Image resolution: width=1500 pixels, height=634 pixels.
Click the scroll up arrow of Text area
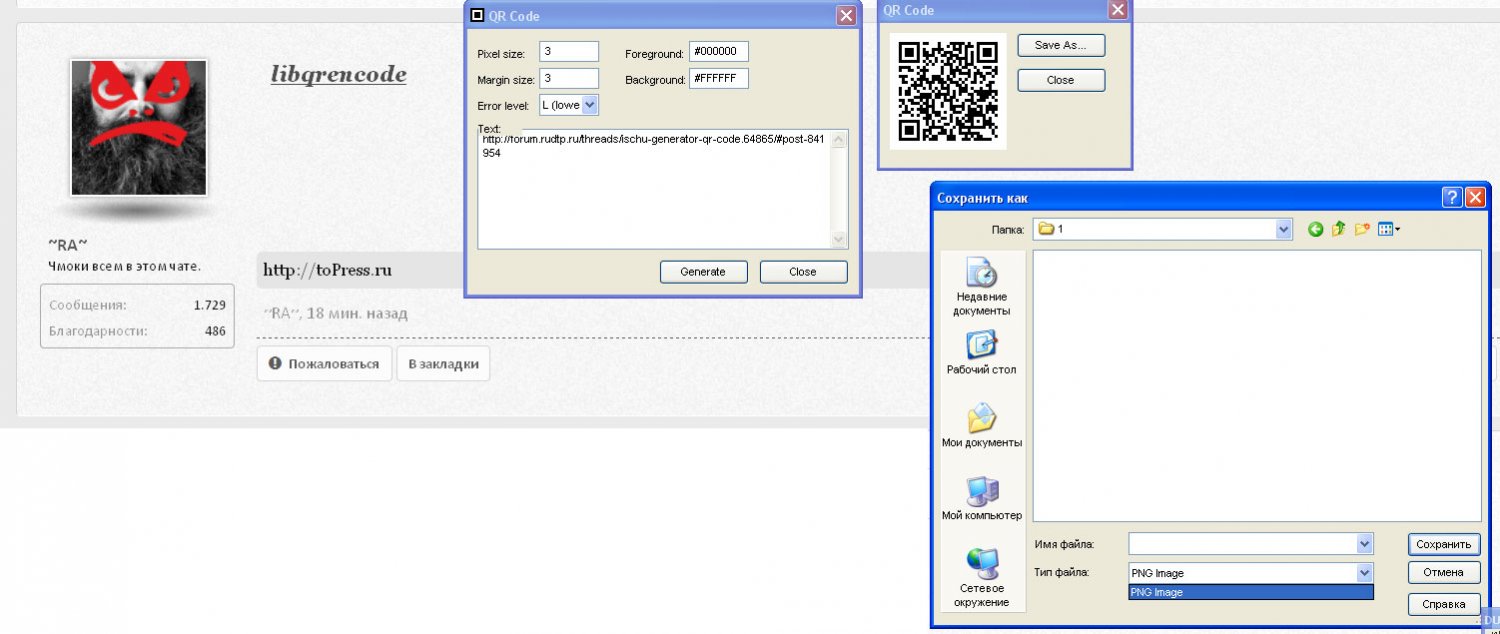(x=839, y=140)
